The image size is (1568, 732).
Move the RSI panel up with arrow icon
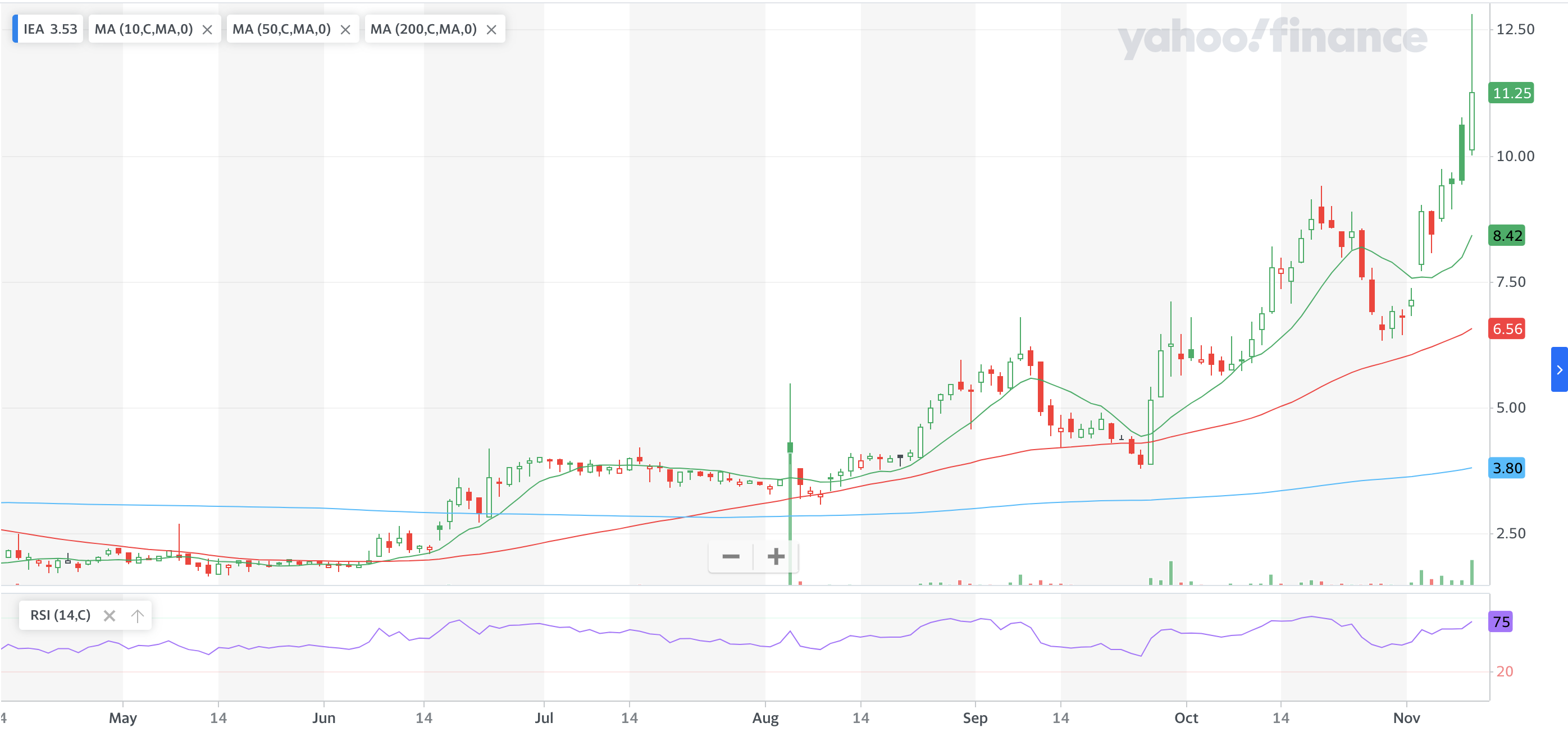138,616
